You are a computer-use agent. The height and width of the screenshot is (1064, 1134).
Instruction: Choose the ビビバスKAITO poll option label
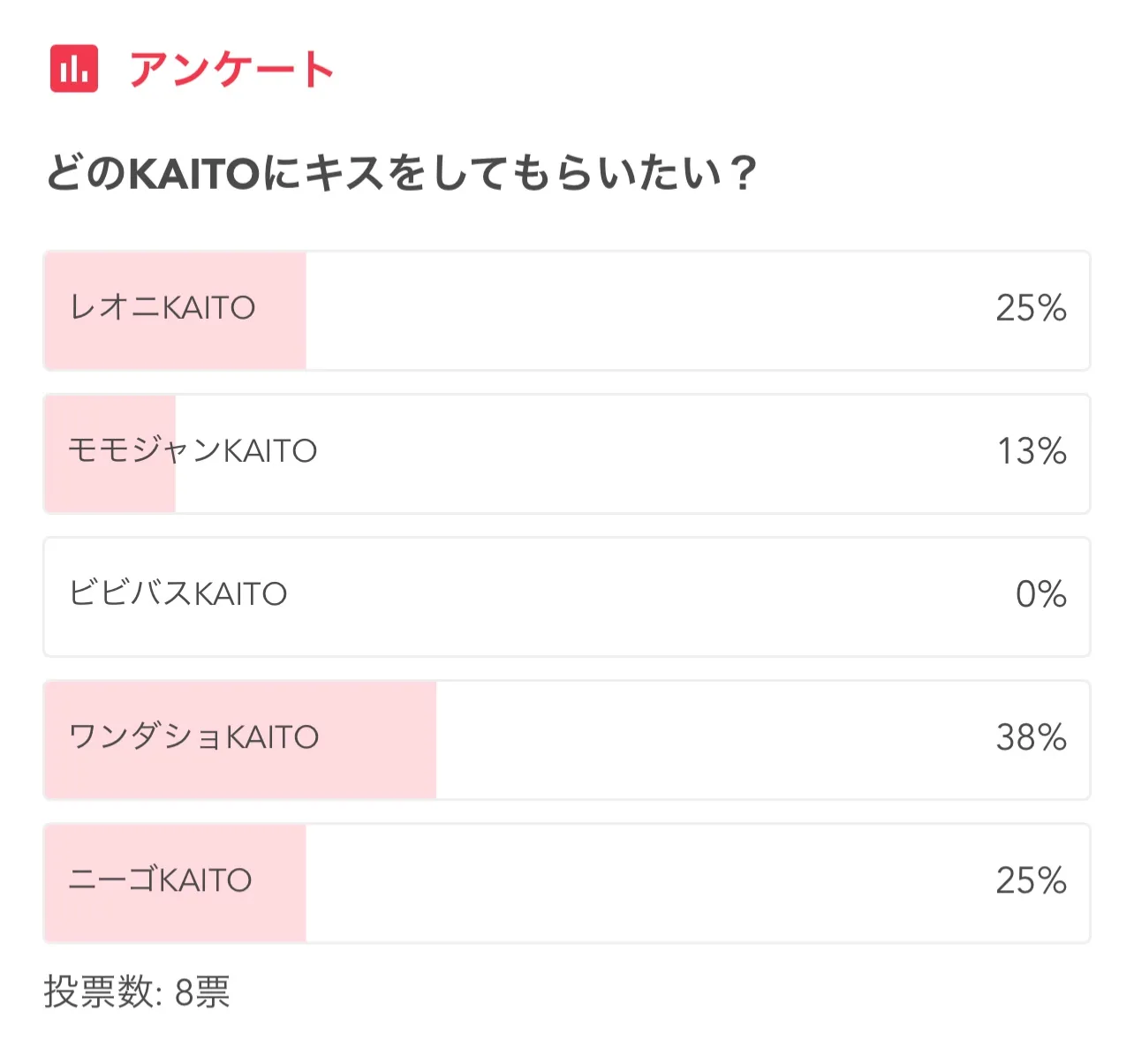click(178, 594)
